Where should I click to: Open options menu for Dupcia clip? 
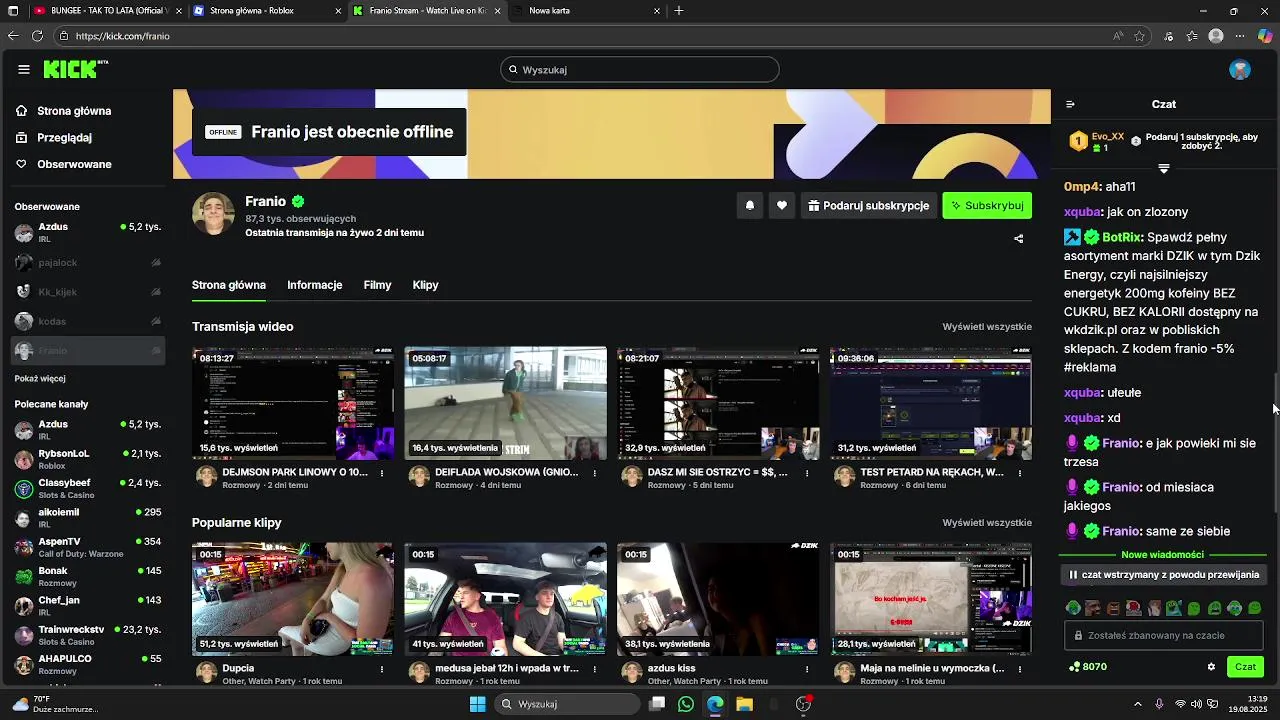pyautogui.click(x=382, y=669)
